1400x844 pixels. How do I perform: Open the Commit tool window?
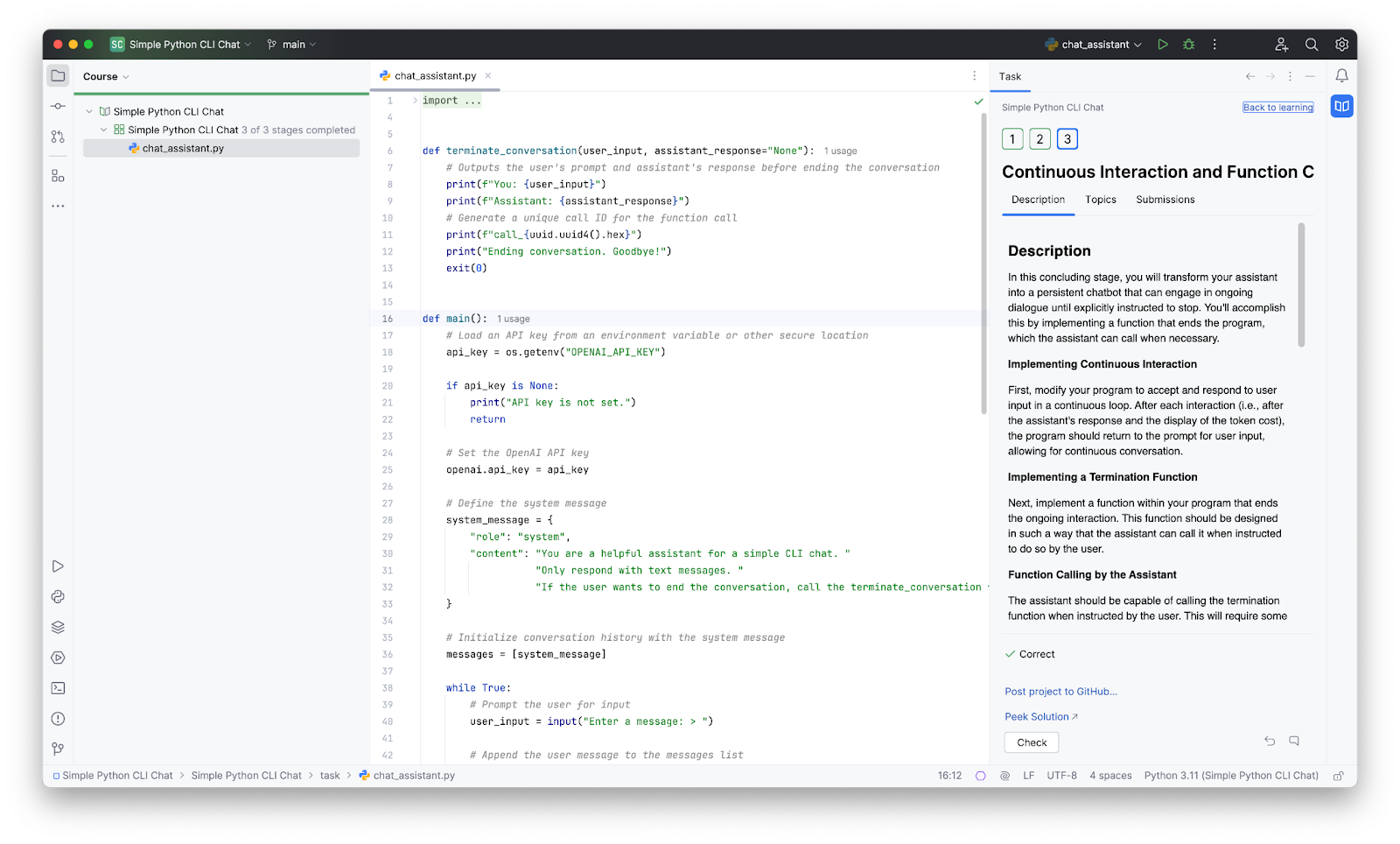coord(58,106)
